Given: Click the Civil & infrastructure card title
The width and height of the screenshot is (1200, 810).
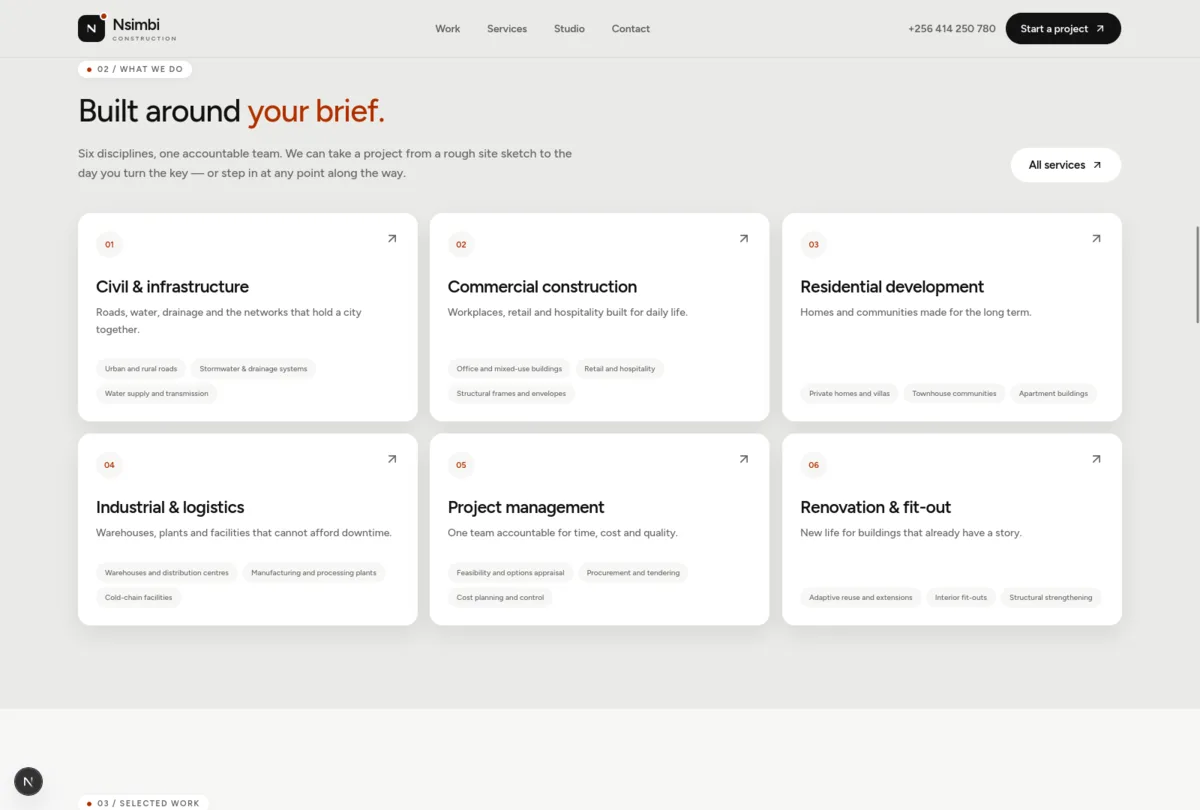Looking at the screenshot, I should click(172, 287).
